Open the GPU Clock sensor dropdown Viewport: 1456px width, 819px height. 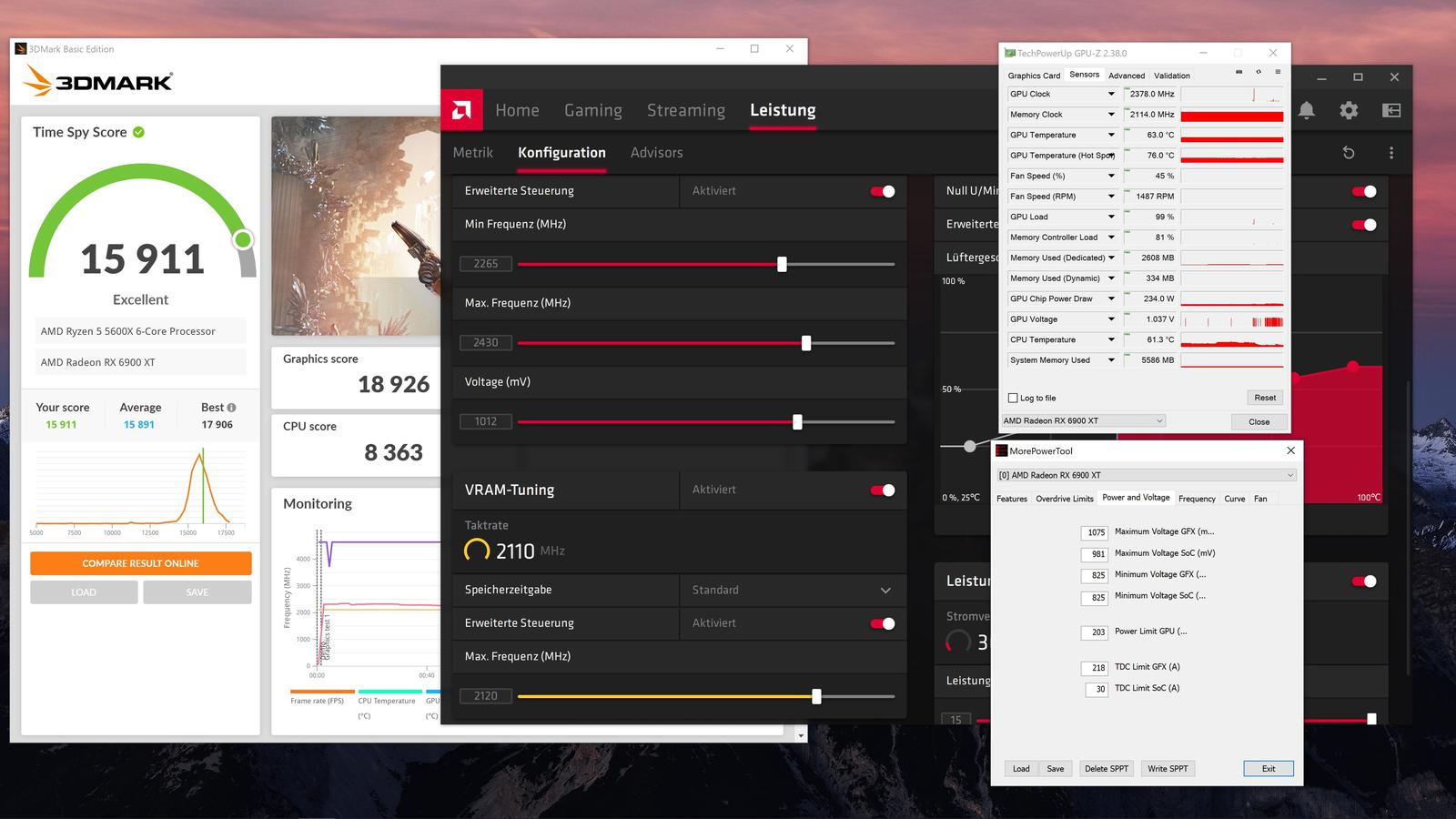(1111, 94)
